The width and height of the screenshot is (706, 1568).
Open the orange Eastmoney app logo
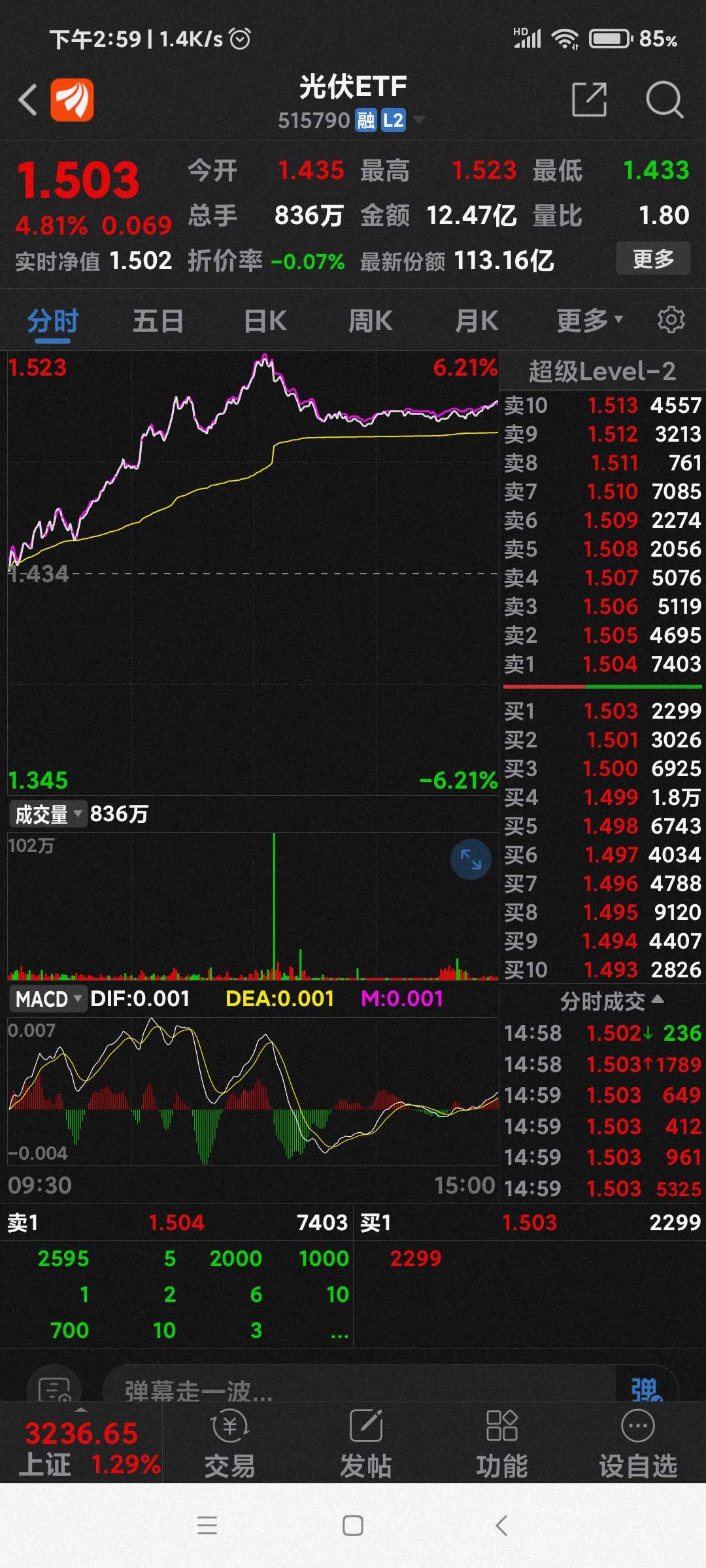click(x=72, y=100)
